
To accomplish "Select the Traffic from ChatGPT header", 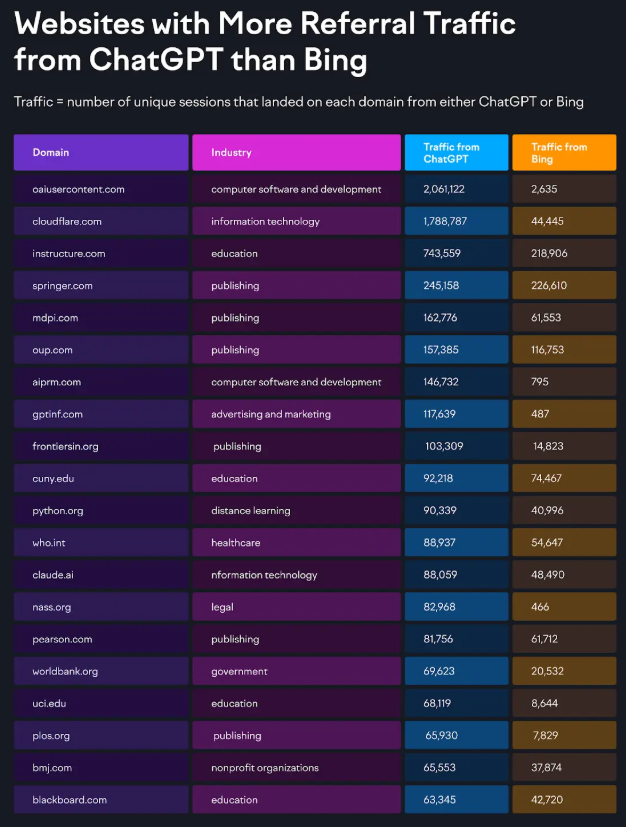I will pyautogui.click(x=455, y=153).
